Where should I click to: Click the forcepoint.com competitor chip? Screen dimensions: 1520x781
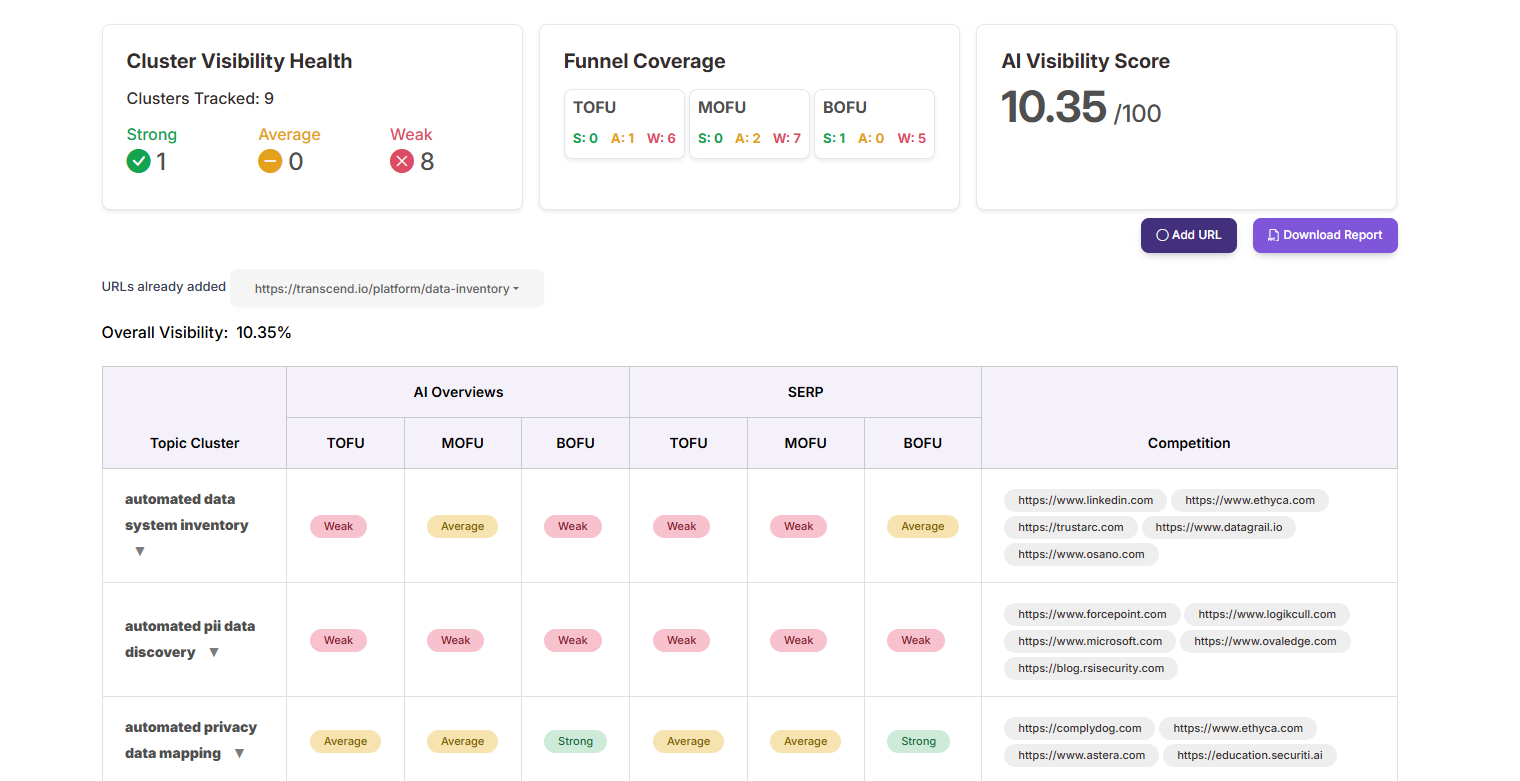click(1092, 614)
